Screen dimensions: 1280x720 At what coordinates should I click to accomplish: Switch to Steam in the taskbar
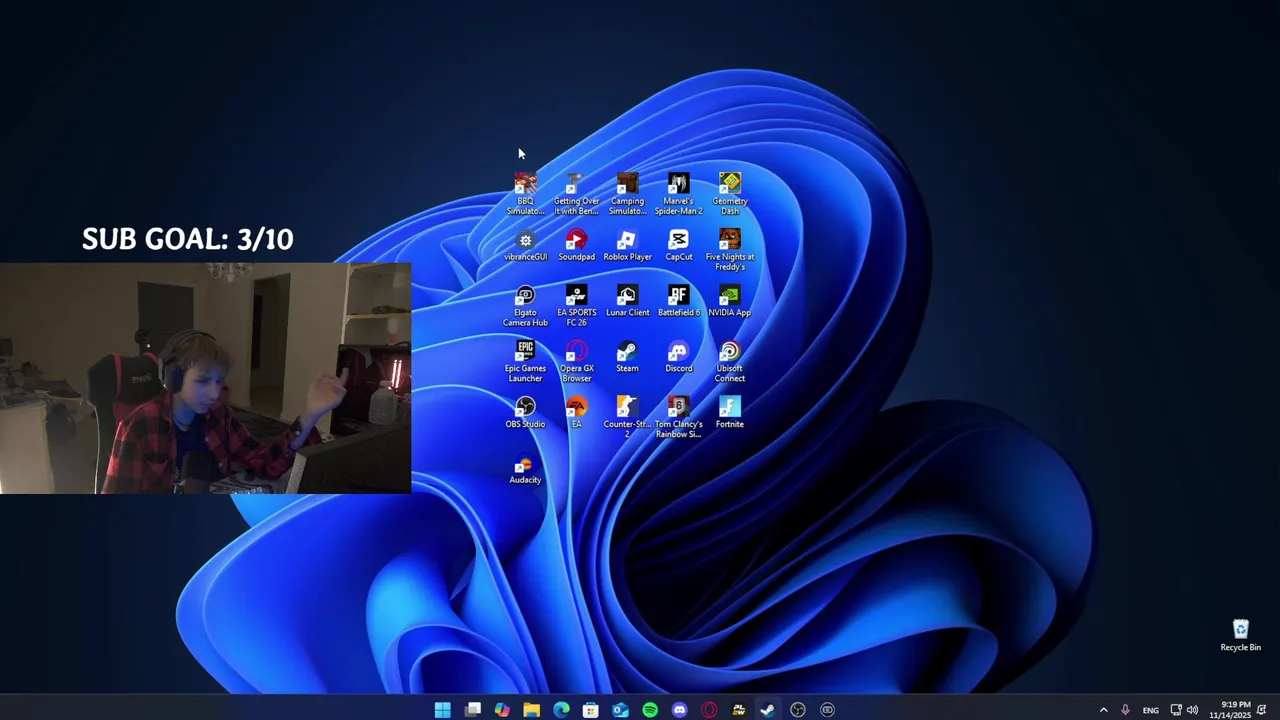(768, 710)
